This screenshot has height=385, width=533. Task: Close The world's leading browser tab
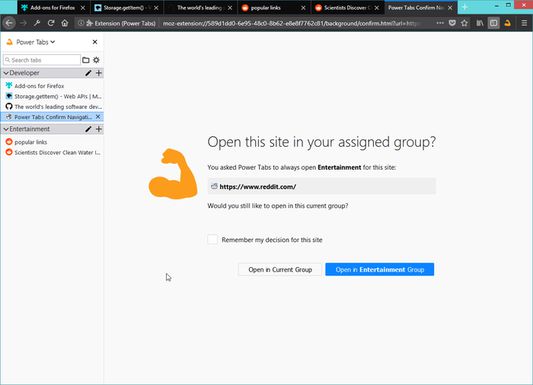pos(230,7)
